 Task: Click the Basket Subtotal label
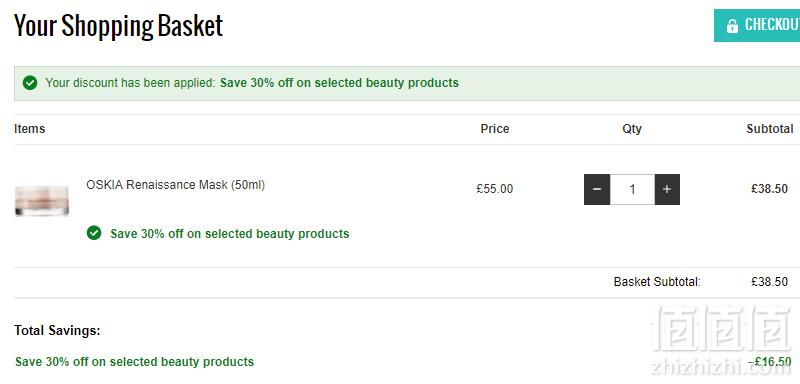tap(657, 281)
